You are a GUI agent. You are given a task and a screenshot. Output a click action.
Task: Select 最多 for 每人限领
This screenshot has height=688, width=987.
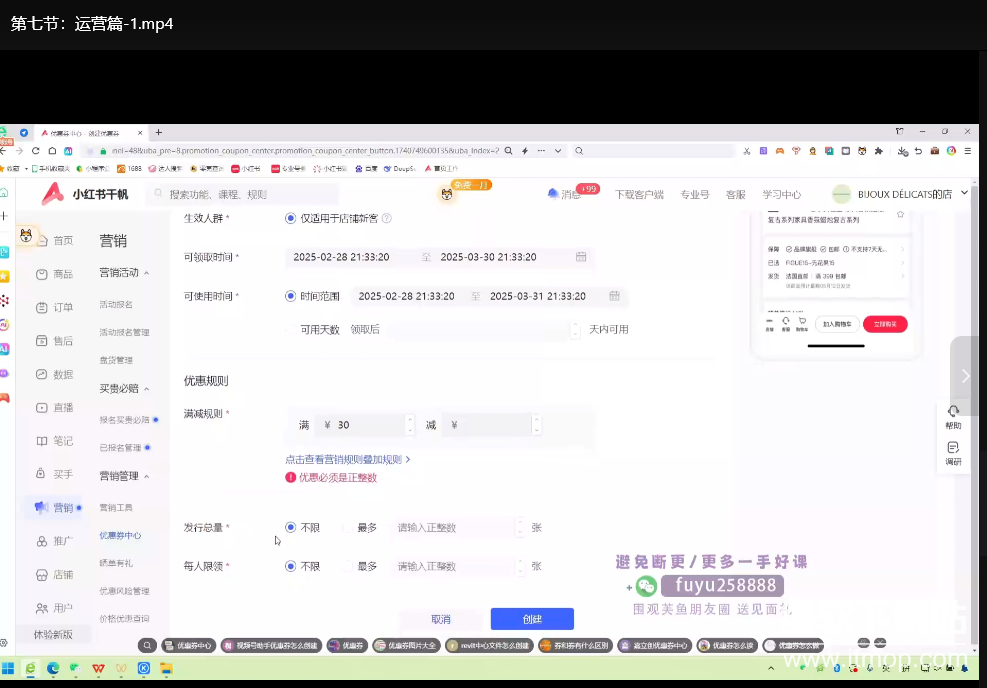(x=348, y=566)
